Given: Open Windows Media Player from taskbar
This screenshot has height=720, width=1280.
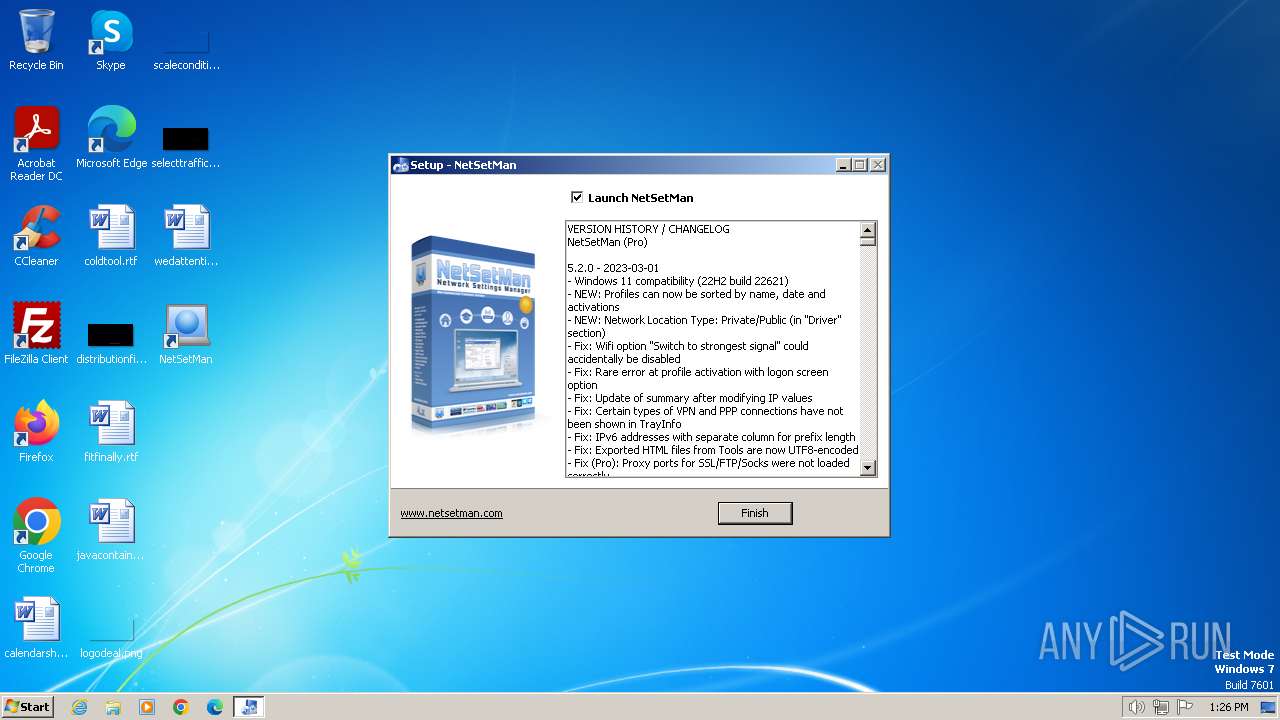Looking at the screenshot, I should point(147,707).
